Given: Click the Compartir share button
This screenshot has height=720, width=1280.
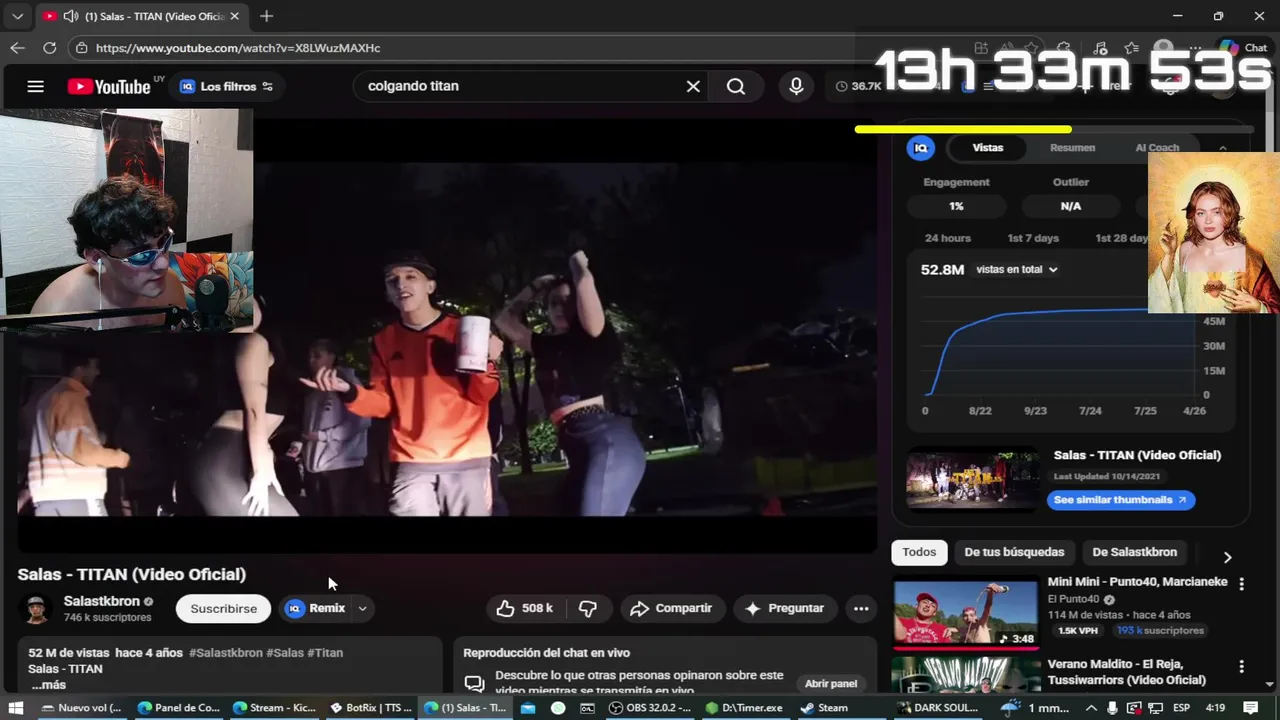Looking at the screenshot, I should (672, 608).
